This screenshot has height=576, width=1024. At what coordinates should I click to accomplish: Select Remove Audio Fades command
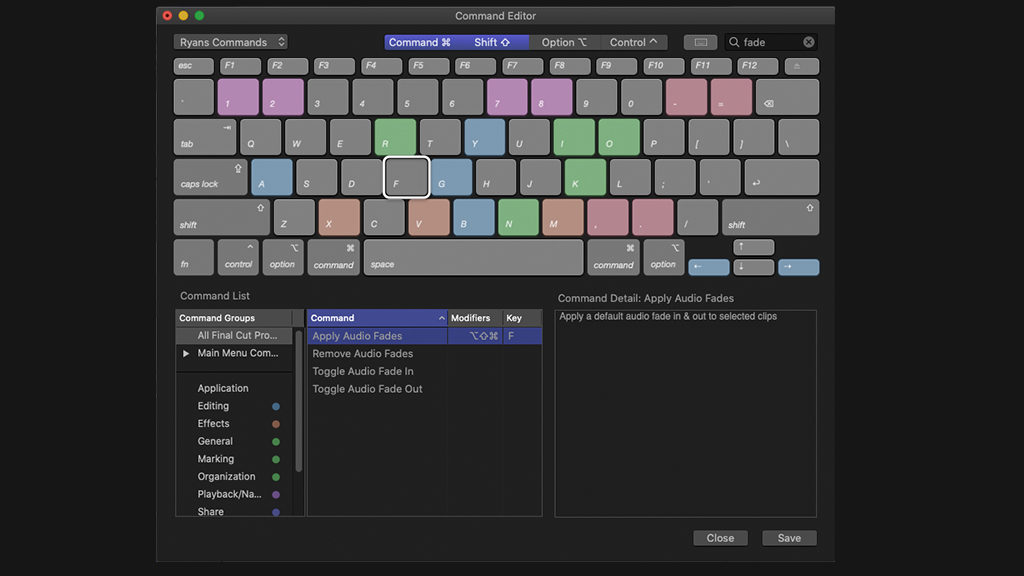[363, 353]
